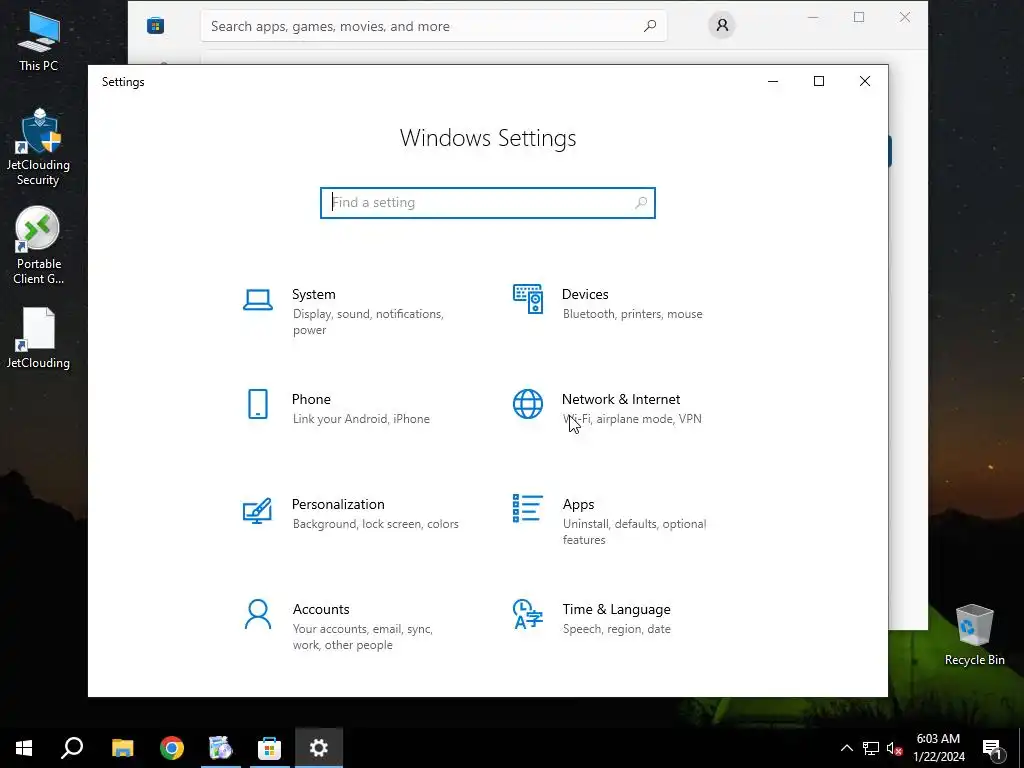The image size is (1024, 768).
Task: Select the Recycle Bin desktop icon
Action: pos(974,635)
